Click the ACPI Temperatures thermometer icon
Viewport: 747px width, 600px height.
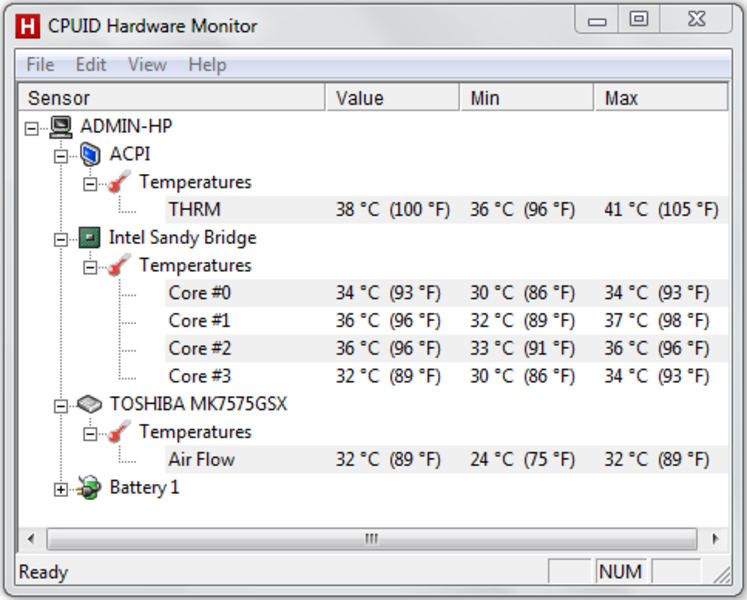pos(119,182)
